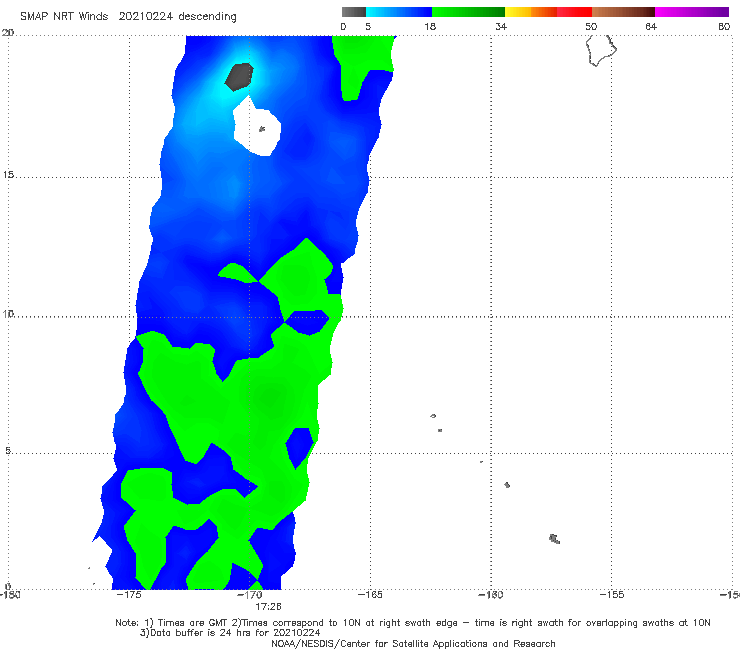Image resolution: width=740 pixels, height=650 pixels.
Task: Click the '18' label under the color bar
Action: pyautogui.click(x=430, y=26)
